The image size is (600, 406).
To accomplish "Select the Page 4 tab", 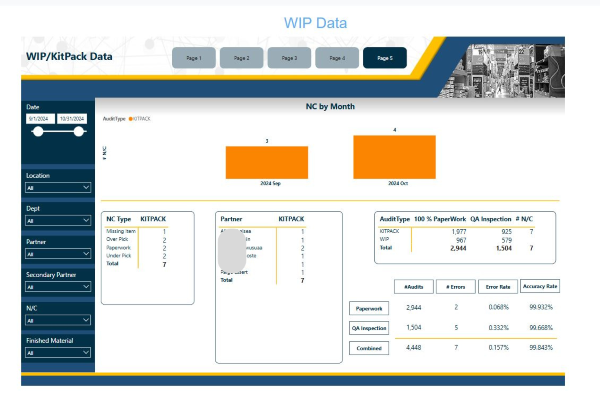I will click(x=337, y=58).
